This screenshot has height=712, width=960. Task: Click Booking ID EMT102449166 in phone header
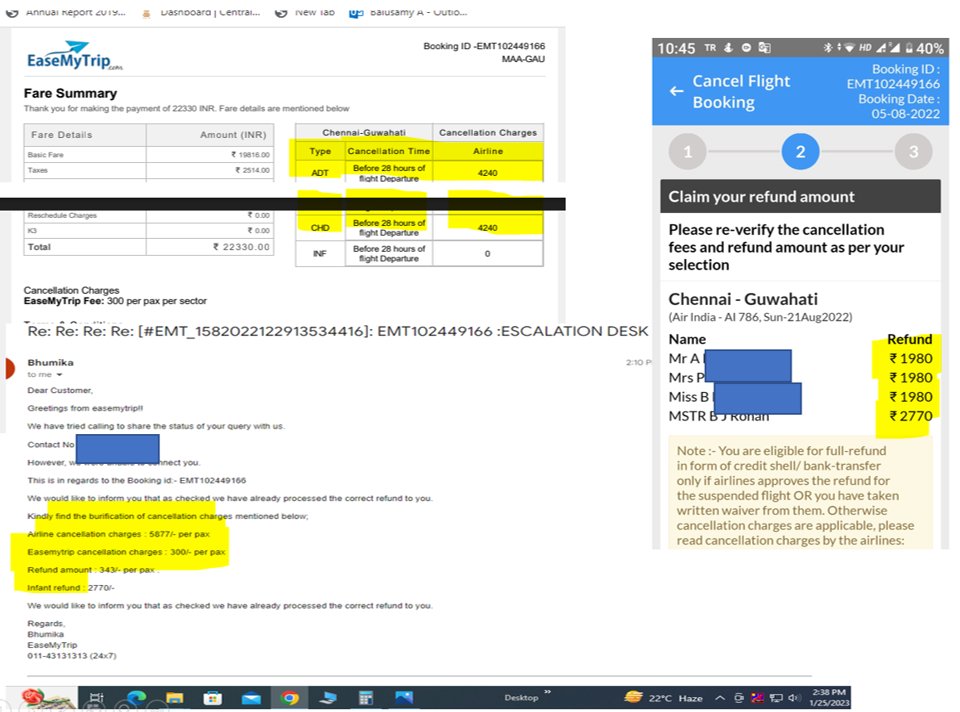[x=893, y=77]
